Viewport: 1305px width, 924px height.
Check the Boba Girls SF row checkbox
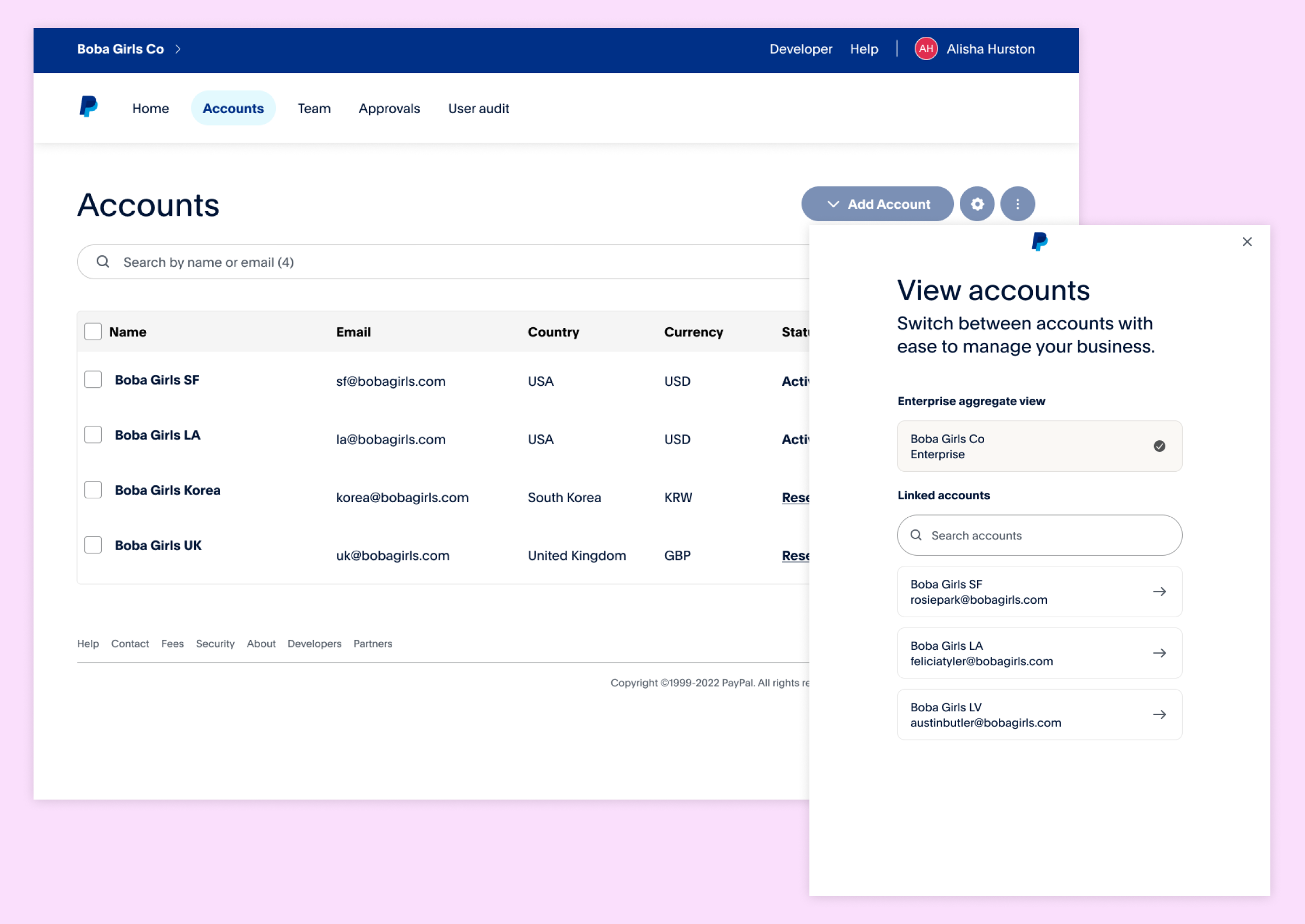[x=93, y=380]
